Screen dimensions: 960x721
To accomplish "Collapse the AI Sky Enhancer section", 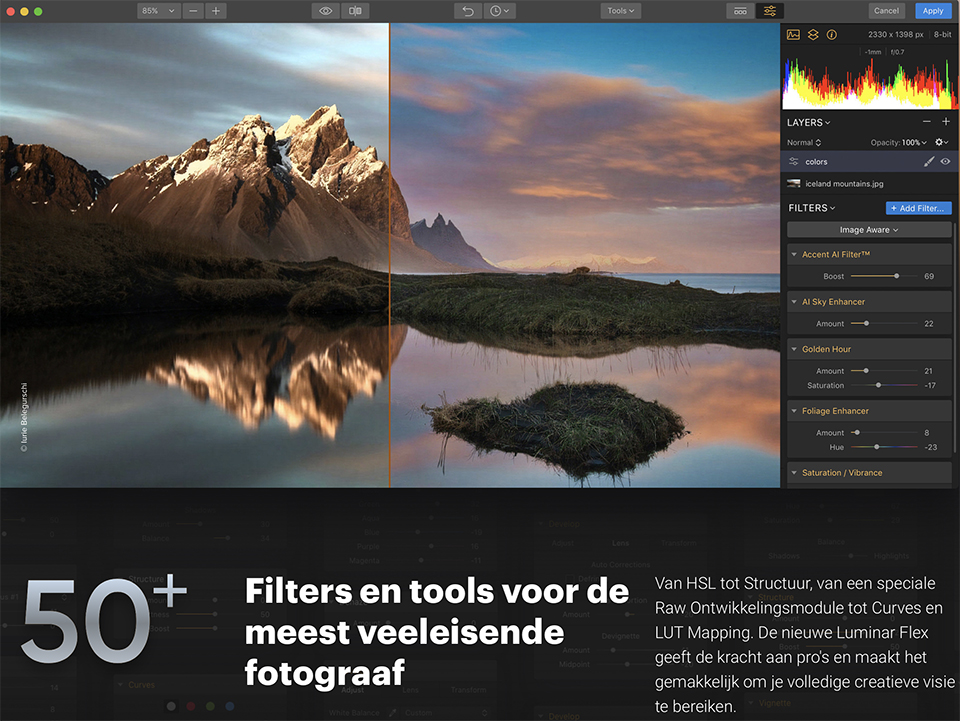I will click(x=794, y=302).
